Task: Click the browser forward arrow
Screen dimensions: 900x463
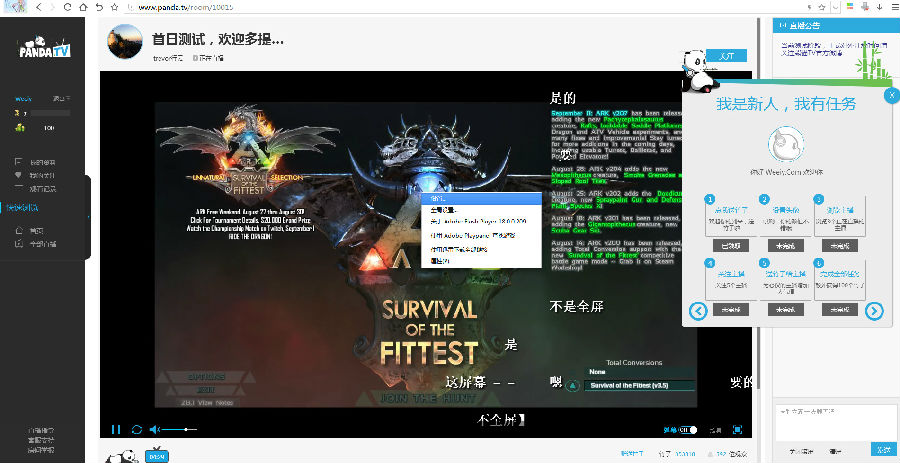Action: point(53,7)
